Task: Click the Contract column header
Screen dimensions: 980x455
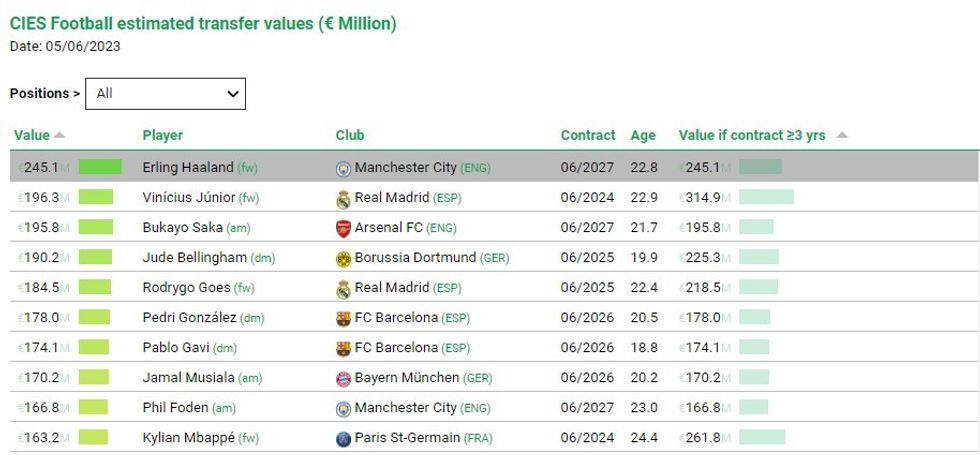Action: click(x=588, y=135)
